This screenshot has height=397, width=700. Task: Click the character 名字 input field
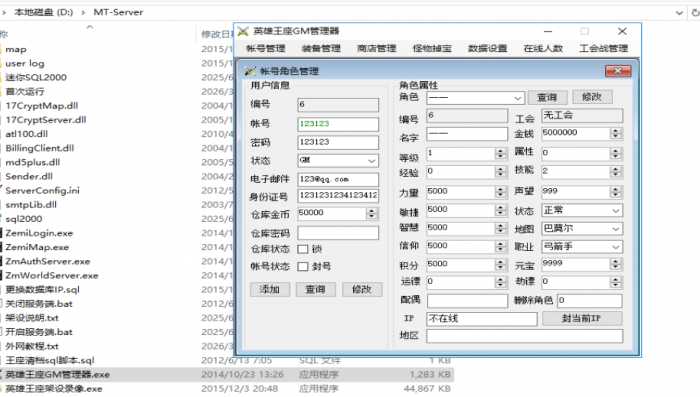point(467,134)
